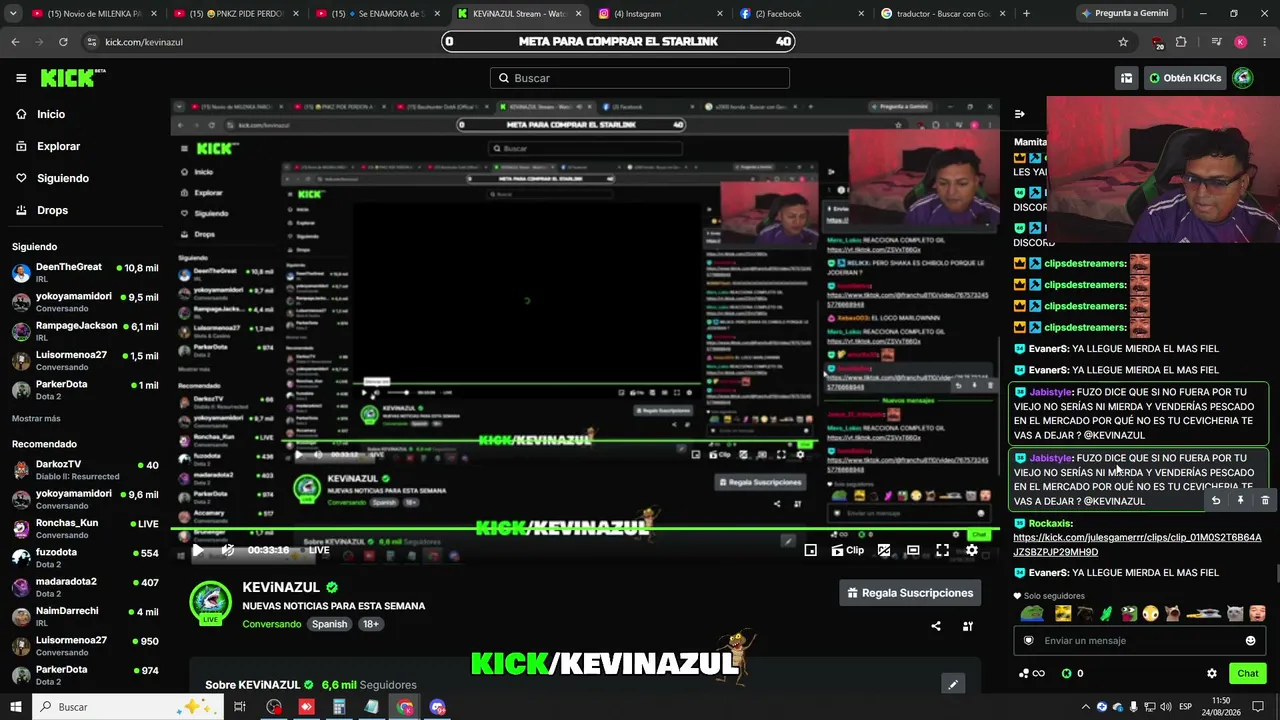Image resolution: width=1280 pixels, height=720 pixels.
Task: Open the channel actions icon beside share
Action: point(968,626)
